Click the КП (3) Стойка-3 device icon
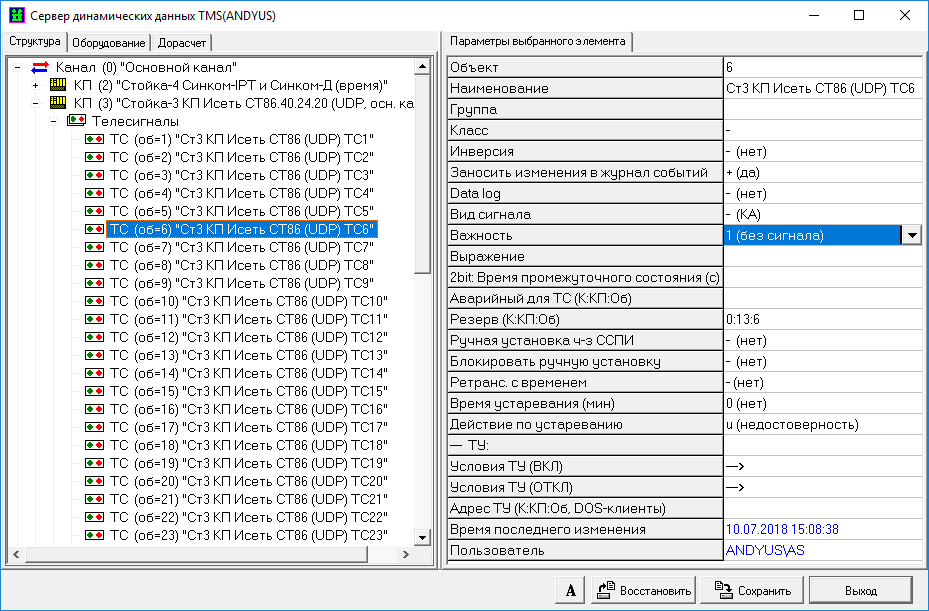929x611 pixels. pos(59,103)
